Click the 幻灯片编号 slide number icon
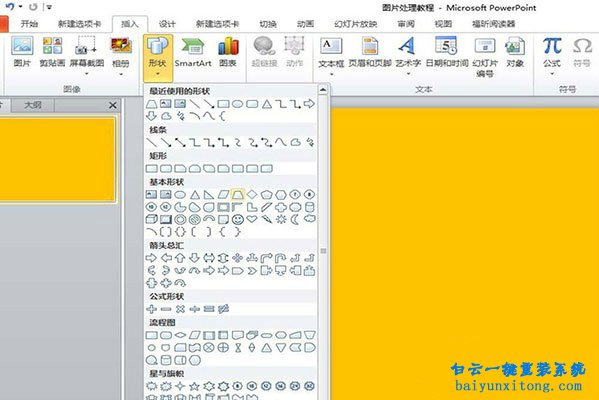599x400 pixels. [x=485, y=57]
